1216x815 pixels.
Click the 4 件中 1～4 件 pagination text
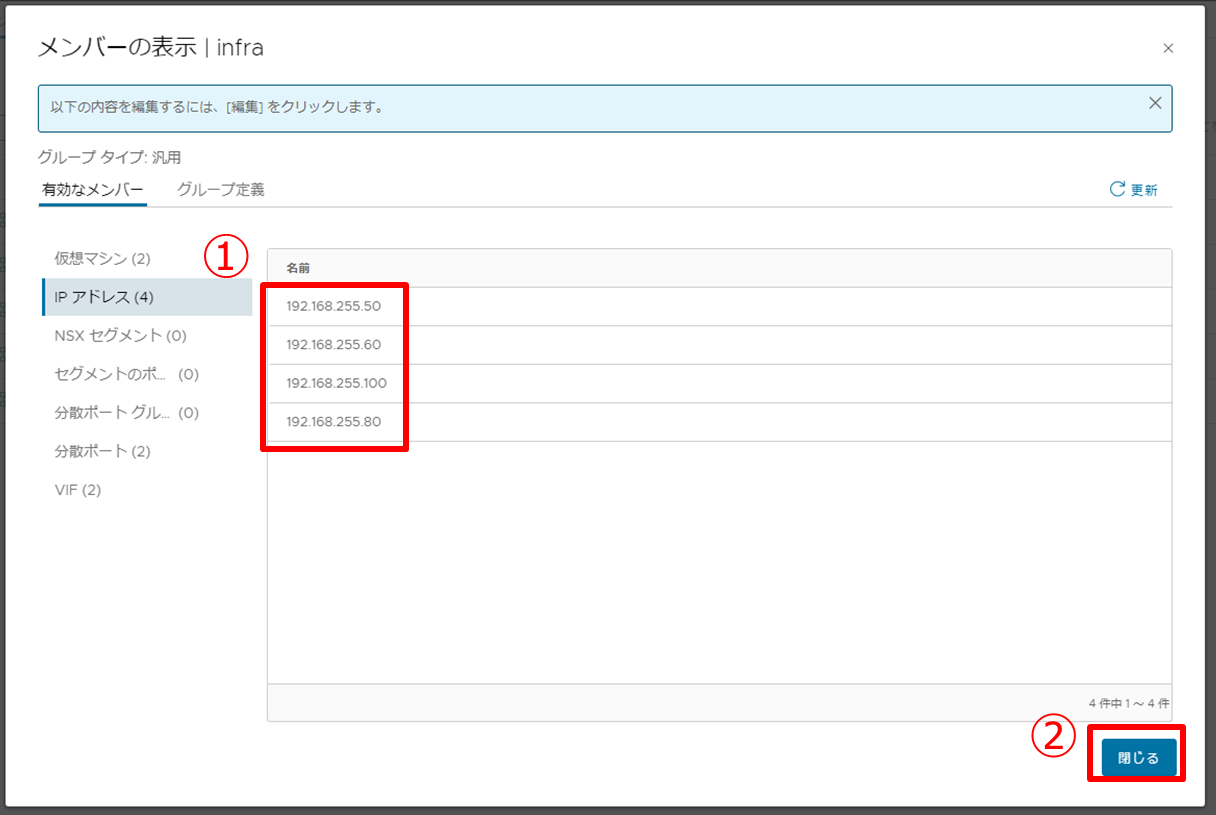[1128, 703]
